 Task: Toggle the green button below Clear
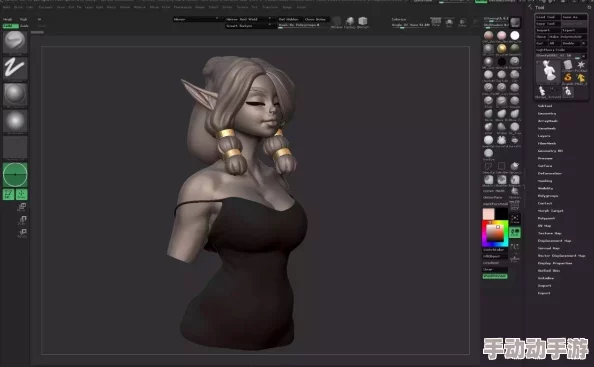coord(495,276)
